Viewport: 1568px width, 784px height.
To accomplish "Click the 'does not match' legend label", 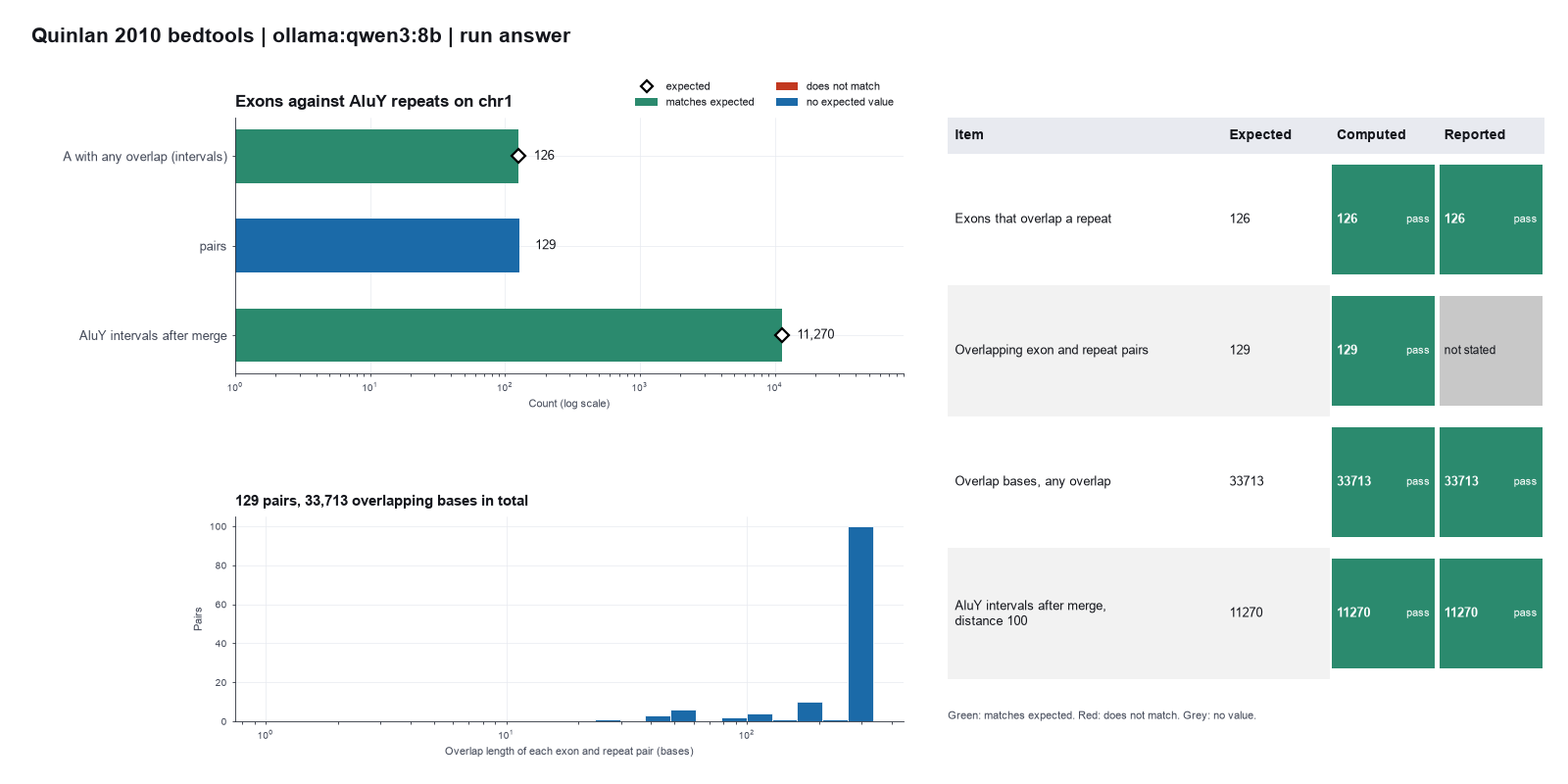I will click(x=843, y=86).
